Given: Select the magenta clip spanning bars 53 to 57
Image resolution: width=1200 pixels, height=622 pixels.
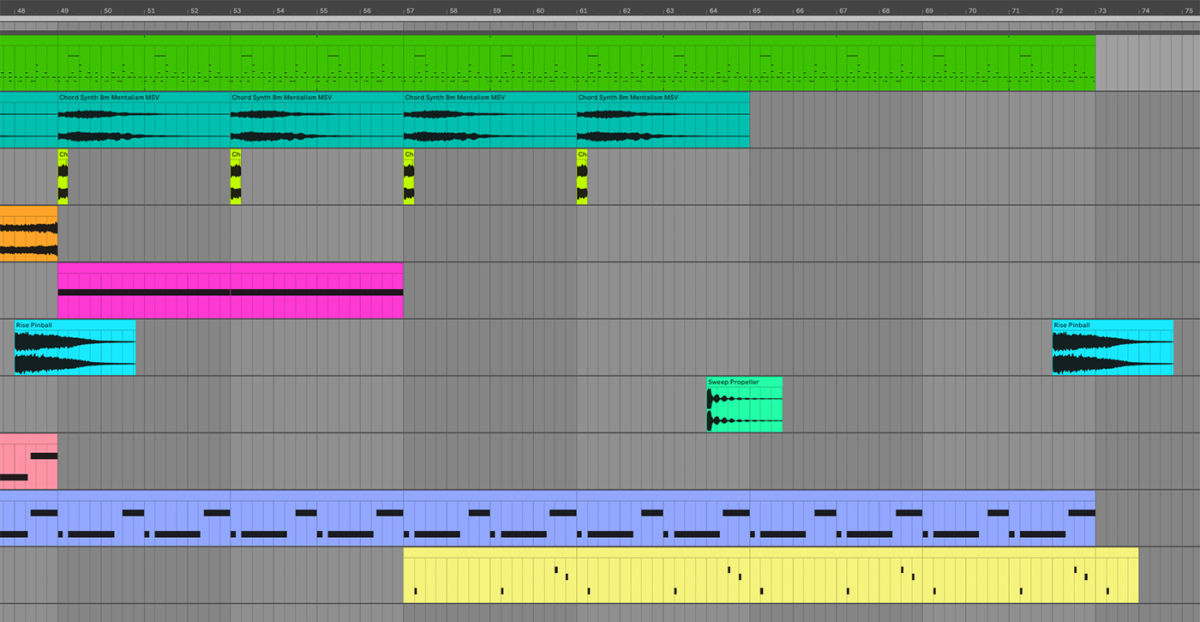Looking at the screenshot, I should pyautogui.click(x=317, y=291).
